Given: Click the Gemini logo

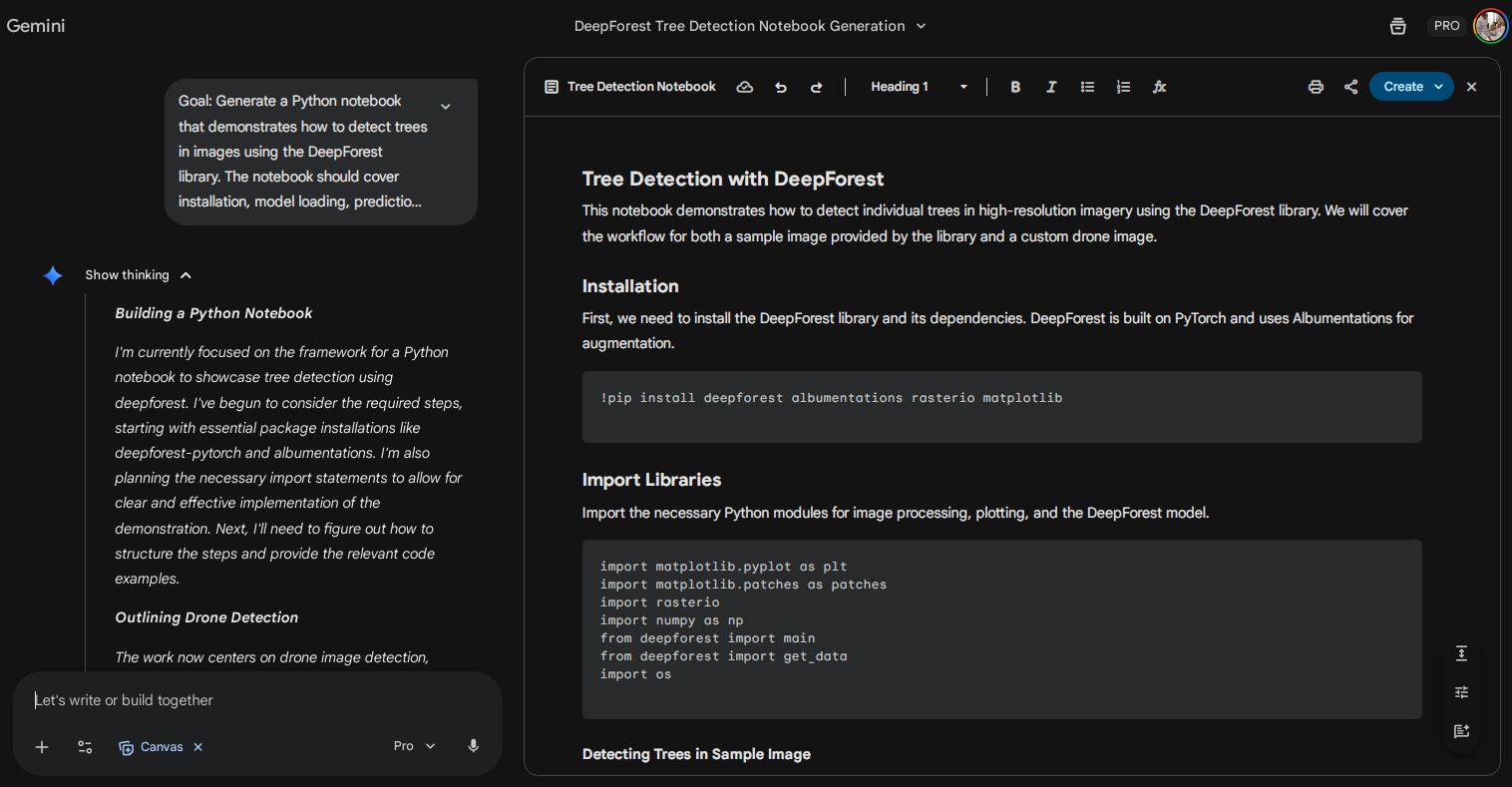Looking at the screenshot, I should [x=36, y=26].
